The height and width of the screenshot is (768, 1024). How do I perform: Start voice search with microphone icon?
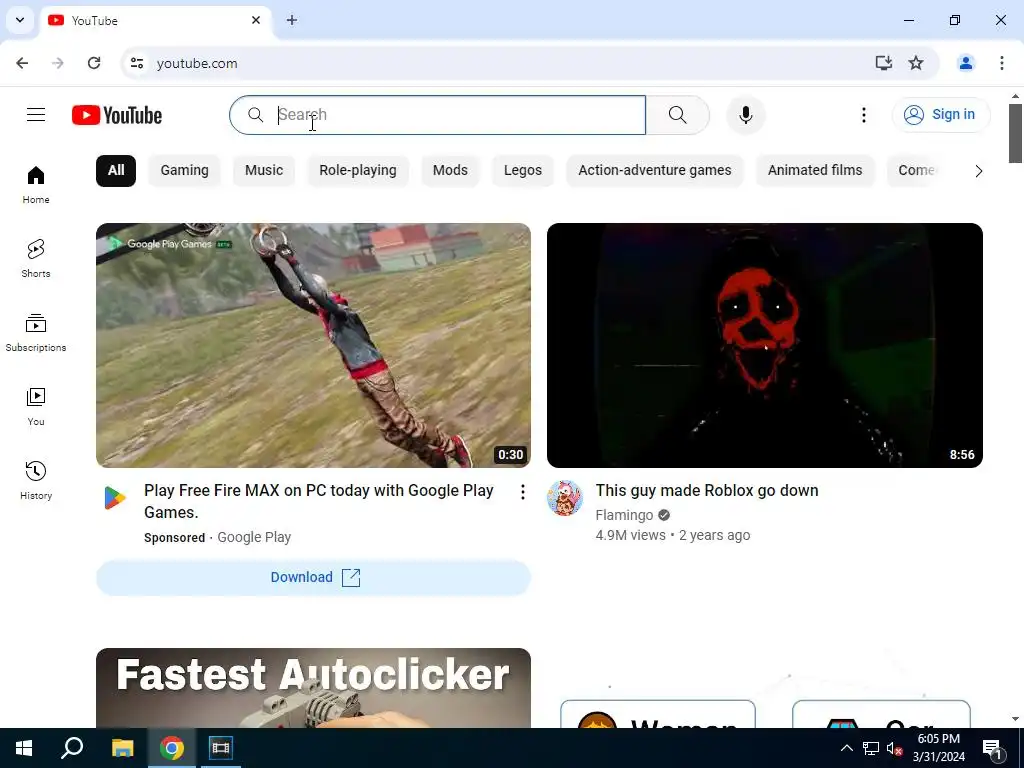[x=745, y=115]
